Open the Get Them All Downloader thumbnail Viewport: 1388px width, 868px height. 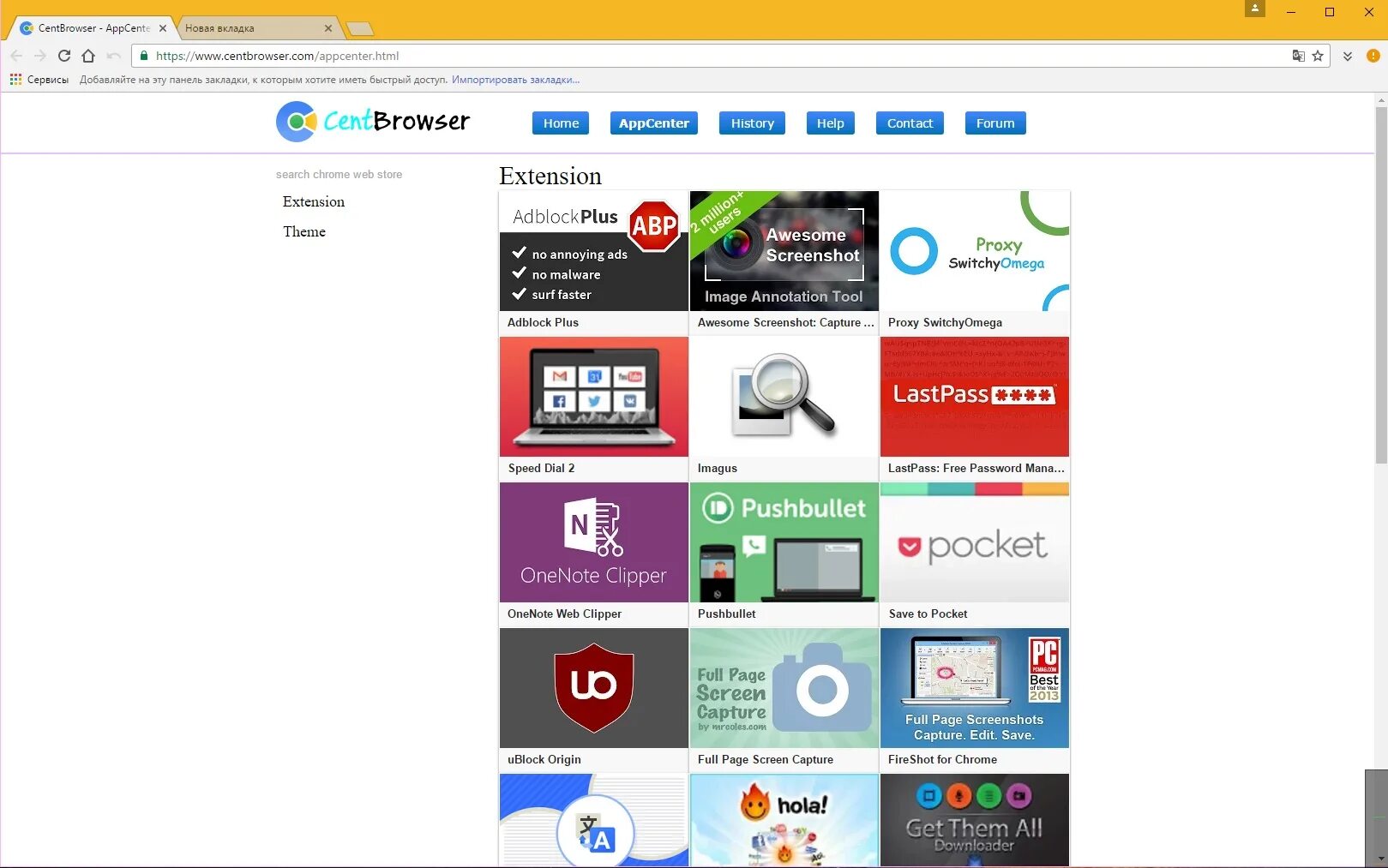(975, 820)
